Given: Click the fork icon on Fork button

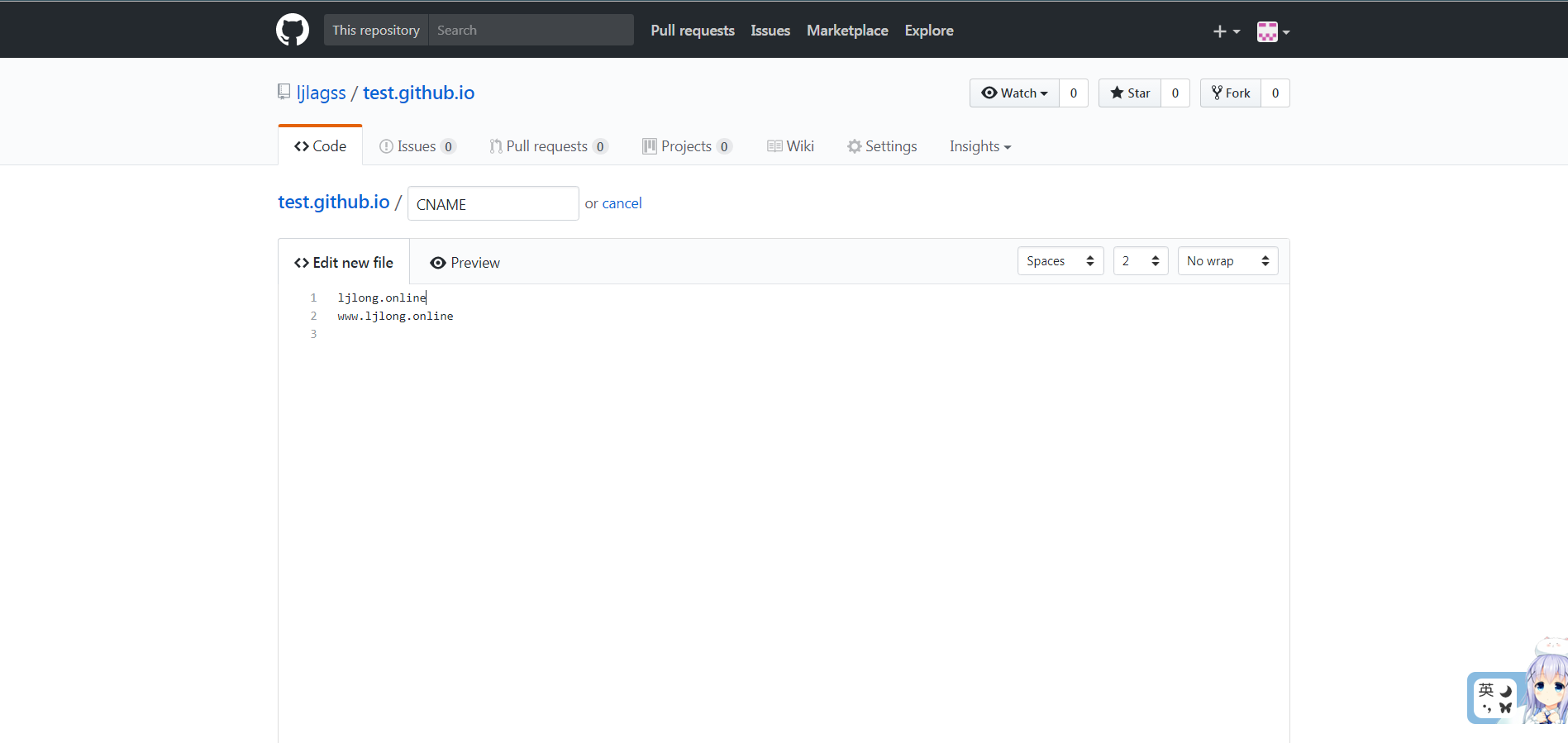Looking at the screenshot, I should [x=1217, y=93].
